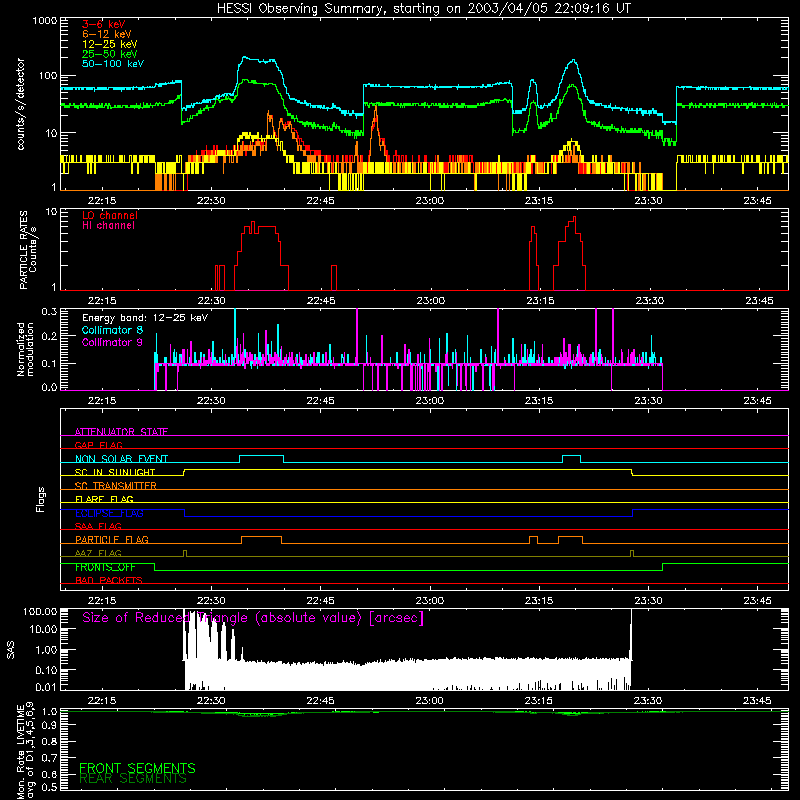Viewport: 800px width, 800px height.
Task: Click the '1.00' value on the SAS axis
Action: pyautogui.click(x=46, y=650)
